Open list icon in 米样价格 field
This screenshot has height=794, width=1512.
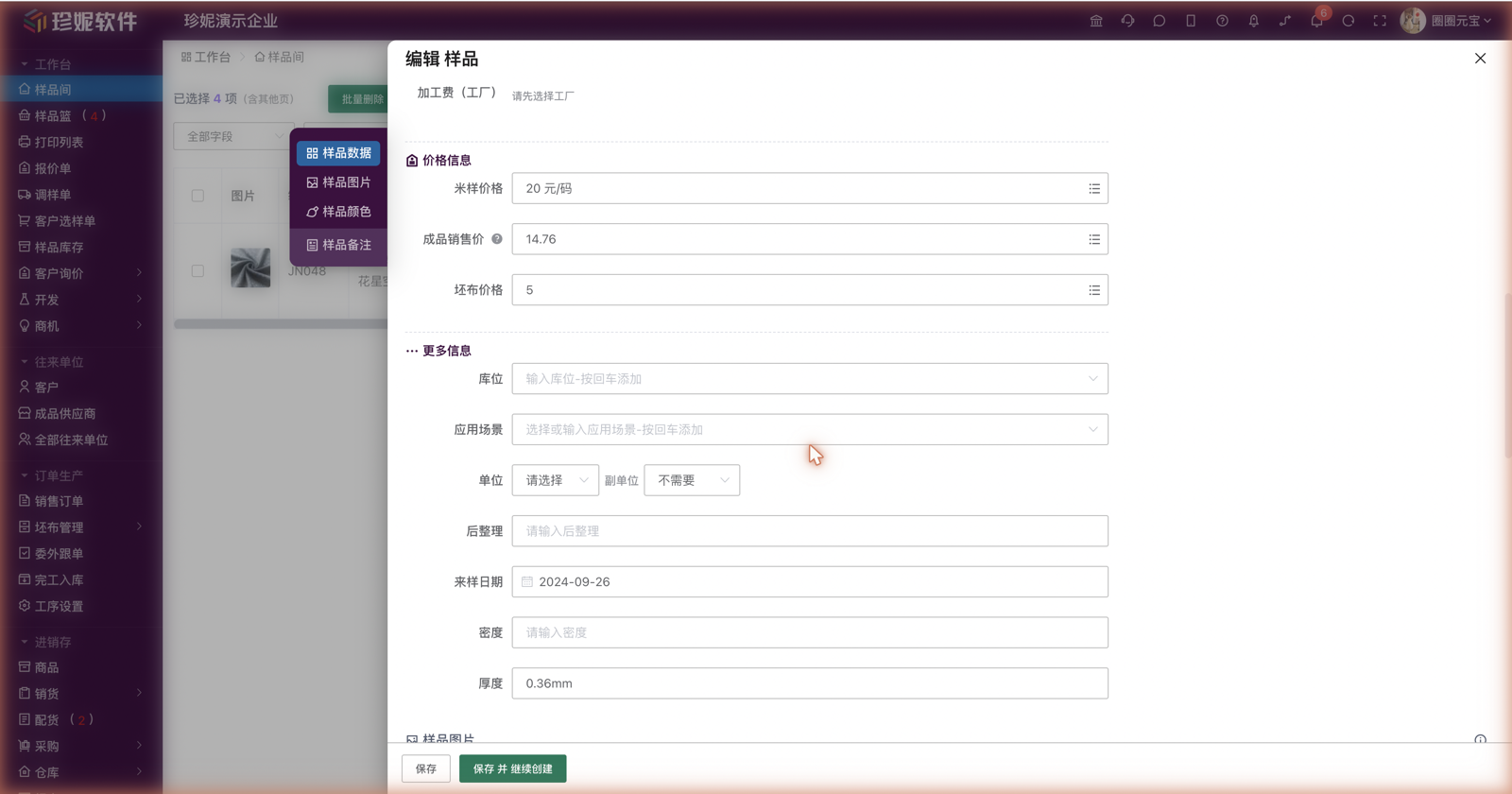tap(1094, 189)
